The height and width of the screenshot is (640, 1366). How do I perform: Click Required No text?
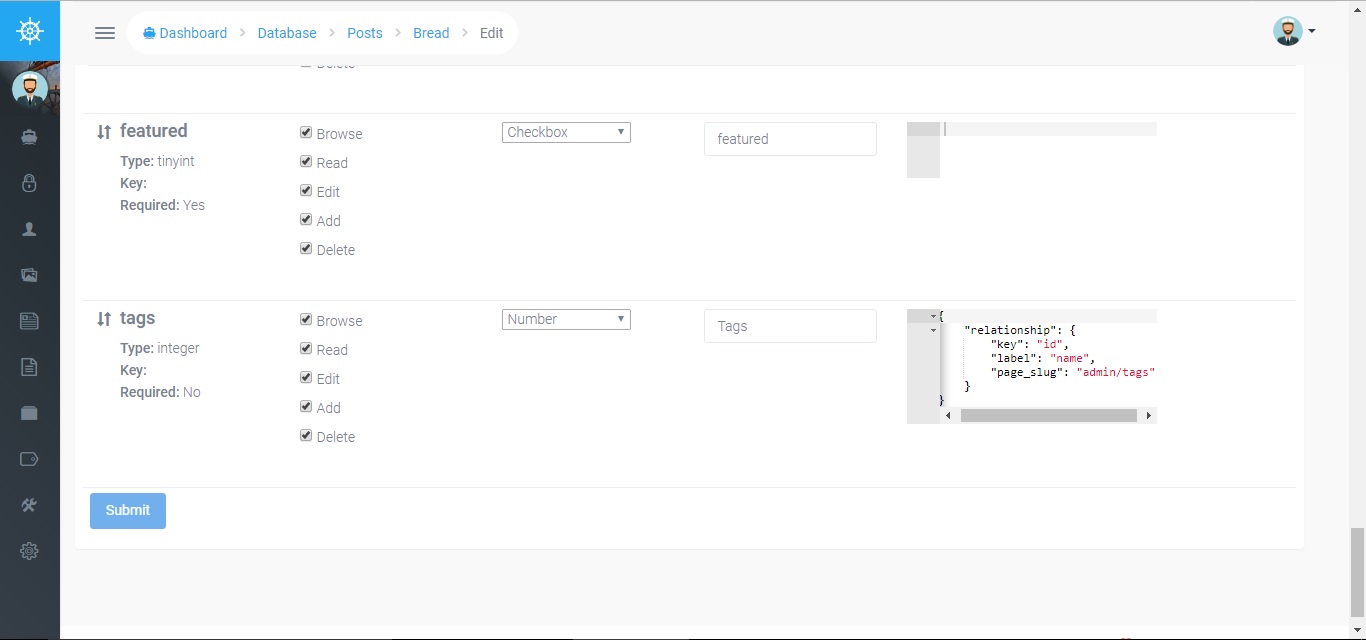click(x=160, y=392)
